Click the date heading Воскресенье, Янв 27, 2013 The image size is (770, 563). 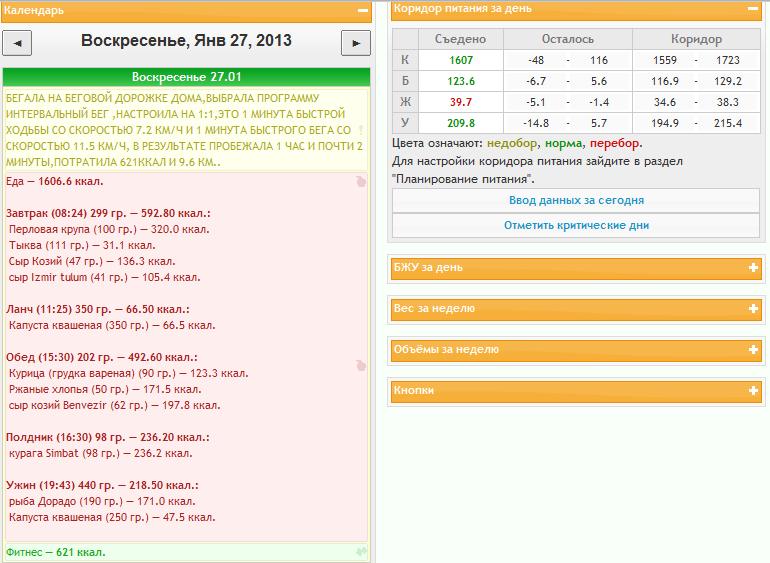[x=186, y=40]
